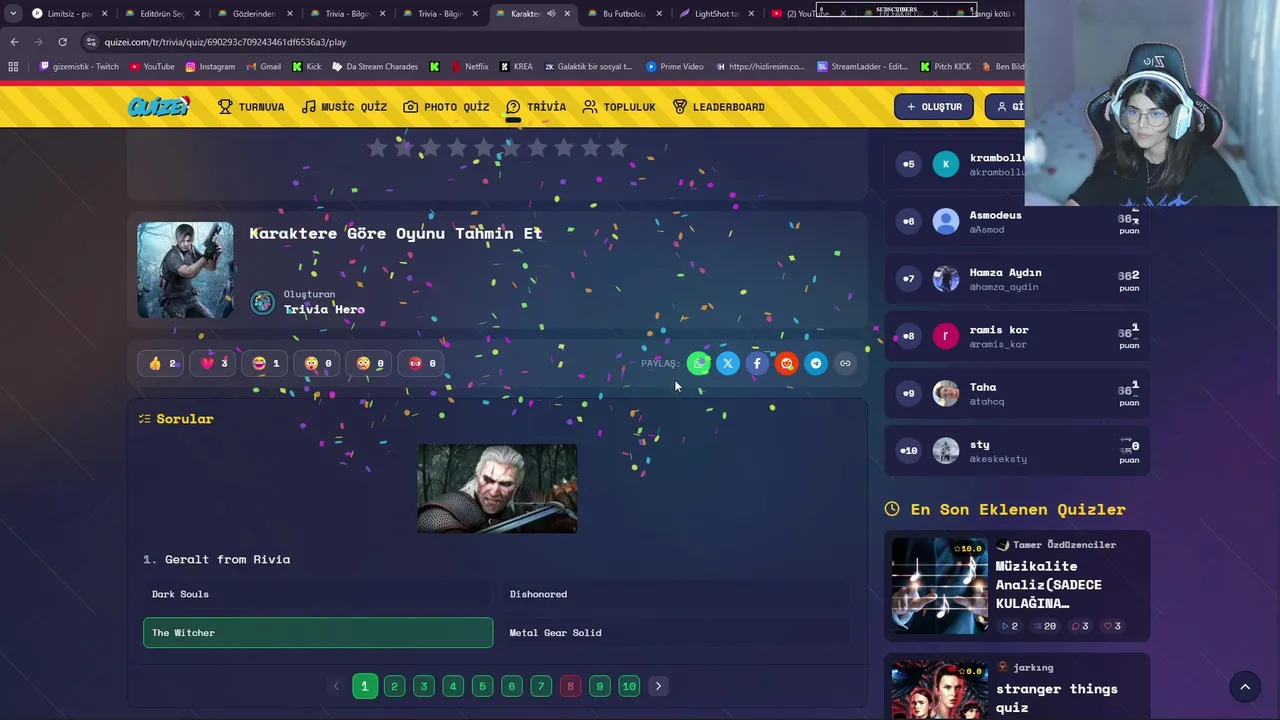The image size is (1280, 720).
Task: Go back with the browser back arrow
Action: pyautogui.click(x=14, y=42)
